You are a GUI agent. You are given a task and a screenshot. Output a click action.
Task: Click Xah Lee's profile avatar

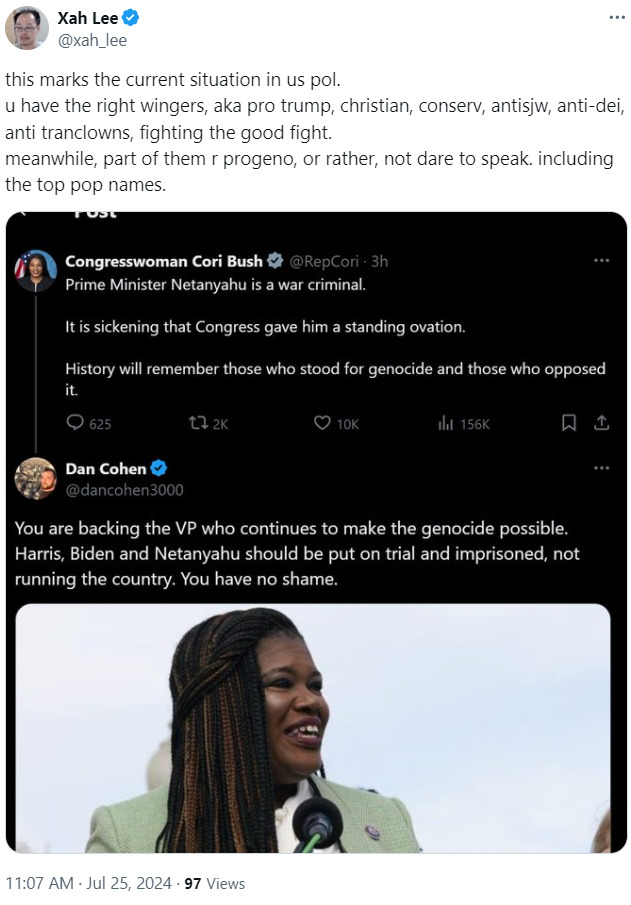27,27
